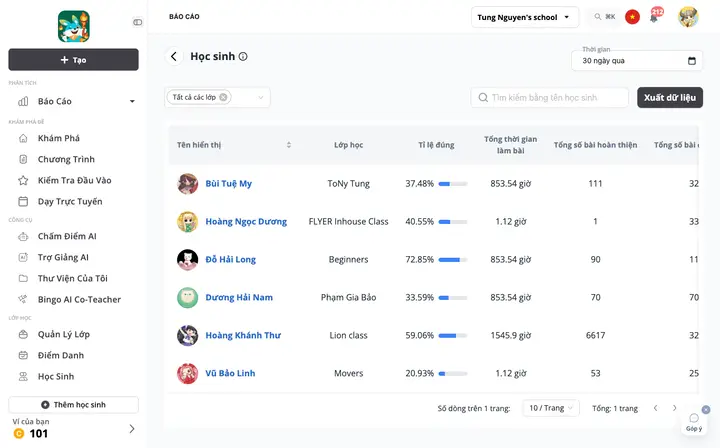
Task: Open Dạy Trực Tuyến calendar icon
Action: (23, 202)
